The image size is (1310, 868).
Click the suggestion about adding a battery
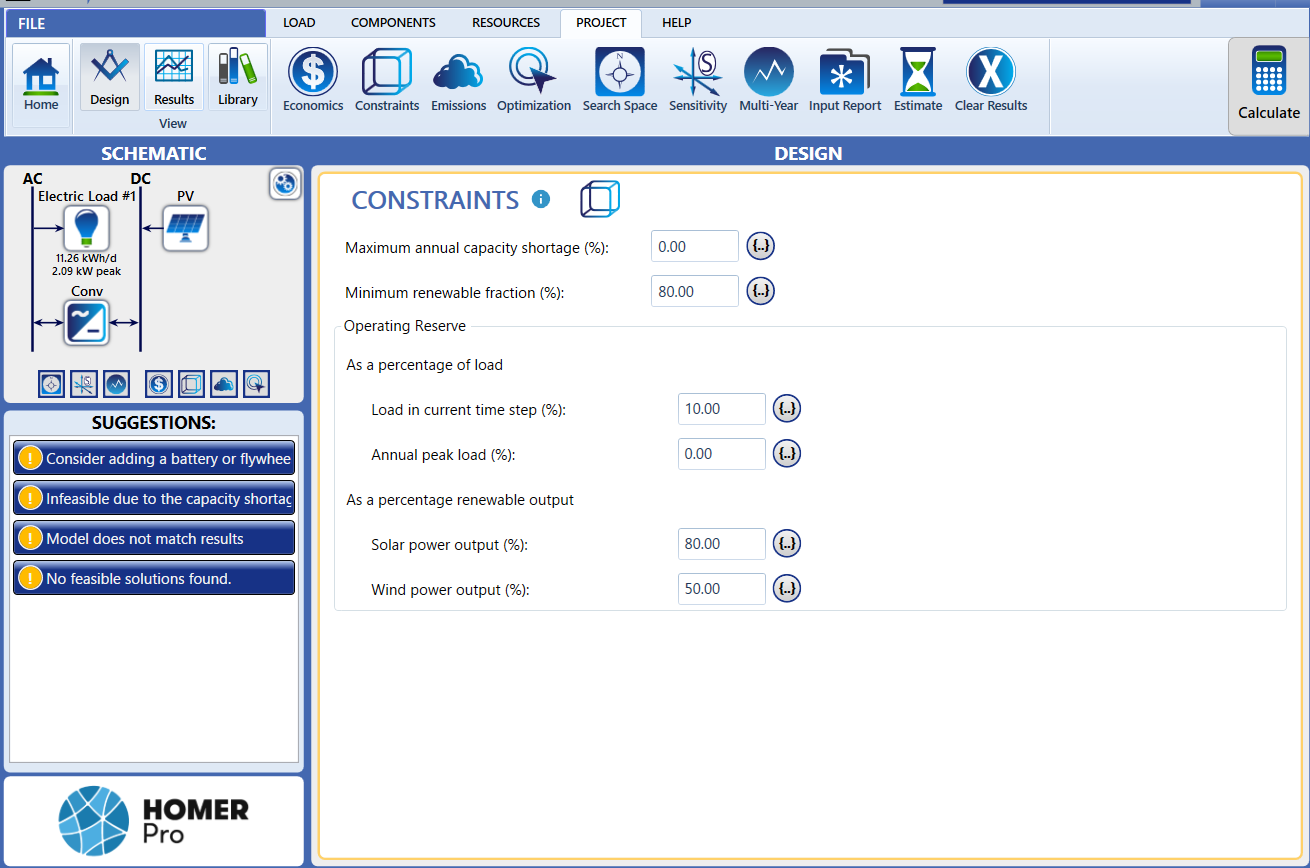coord(154,458)
